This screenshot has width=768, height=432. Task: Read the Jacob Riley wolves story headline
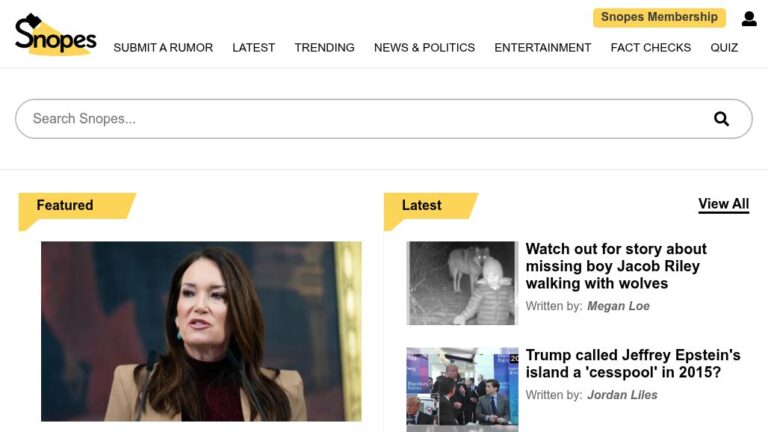[616, 266]
